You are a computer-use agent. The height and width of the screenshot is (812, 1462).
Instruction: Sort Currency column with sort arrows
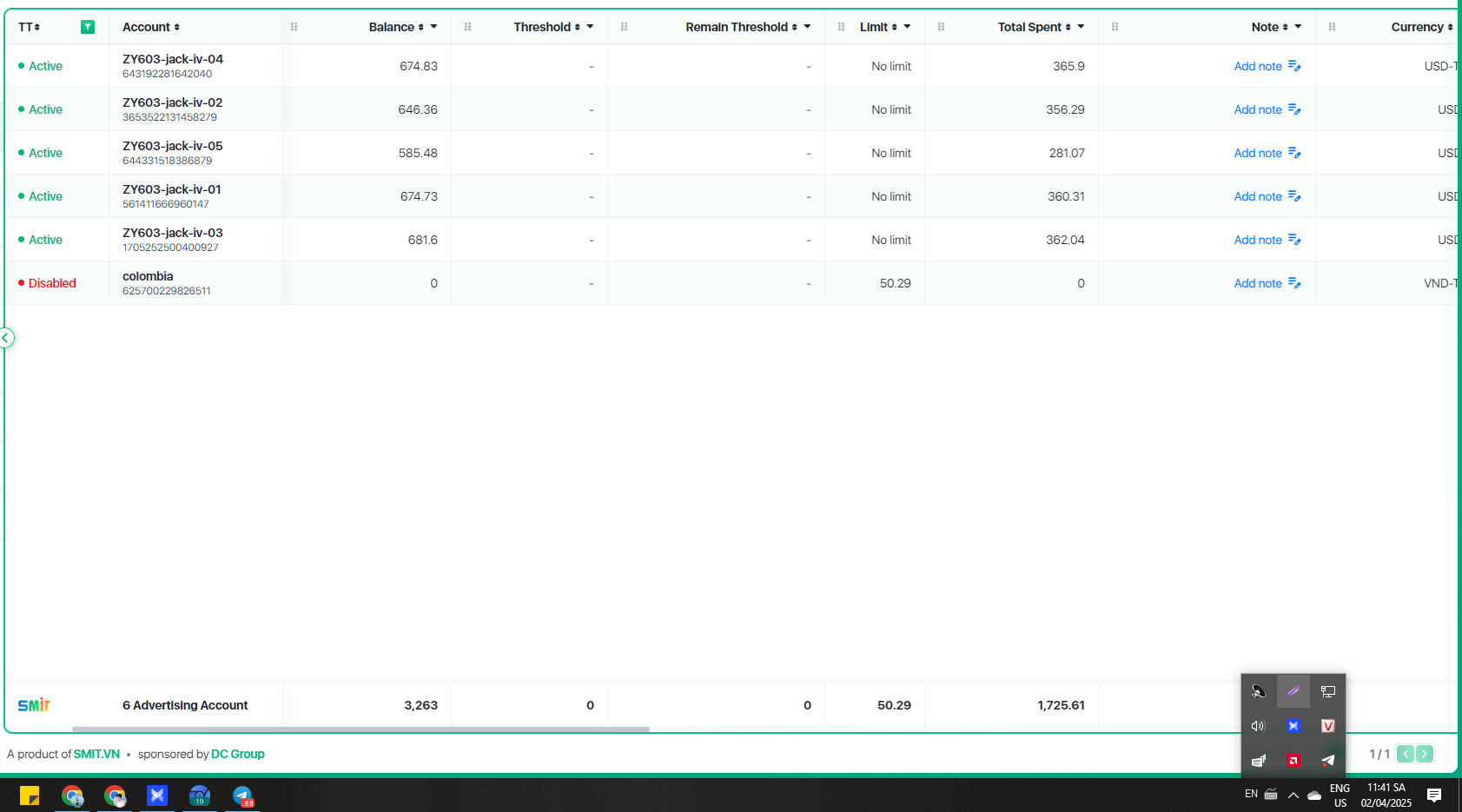click(1451, 27)
